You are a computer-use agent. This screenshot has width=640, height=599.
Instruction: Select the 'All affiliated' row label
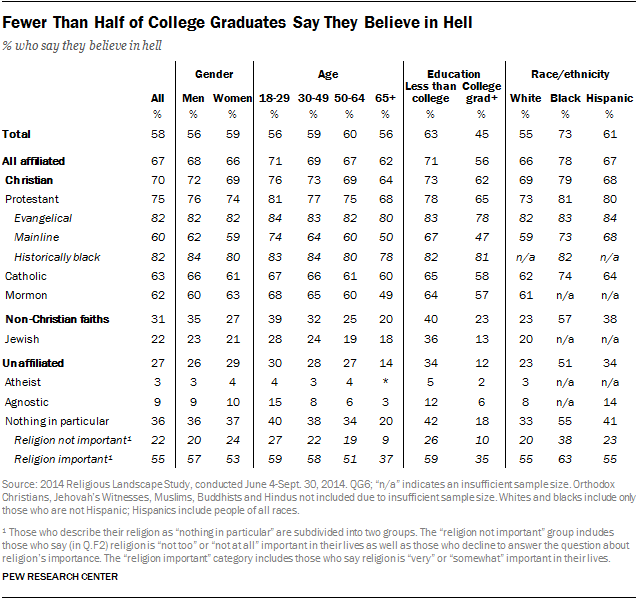click(37, 162)
